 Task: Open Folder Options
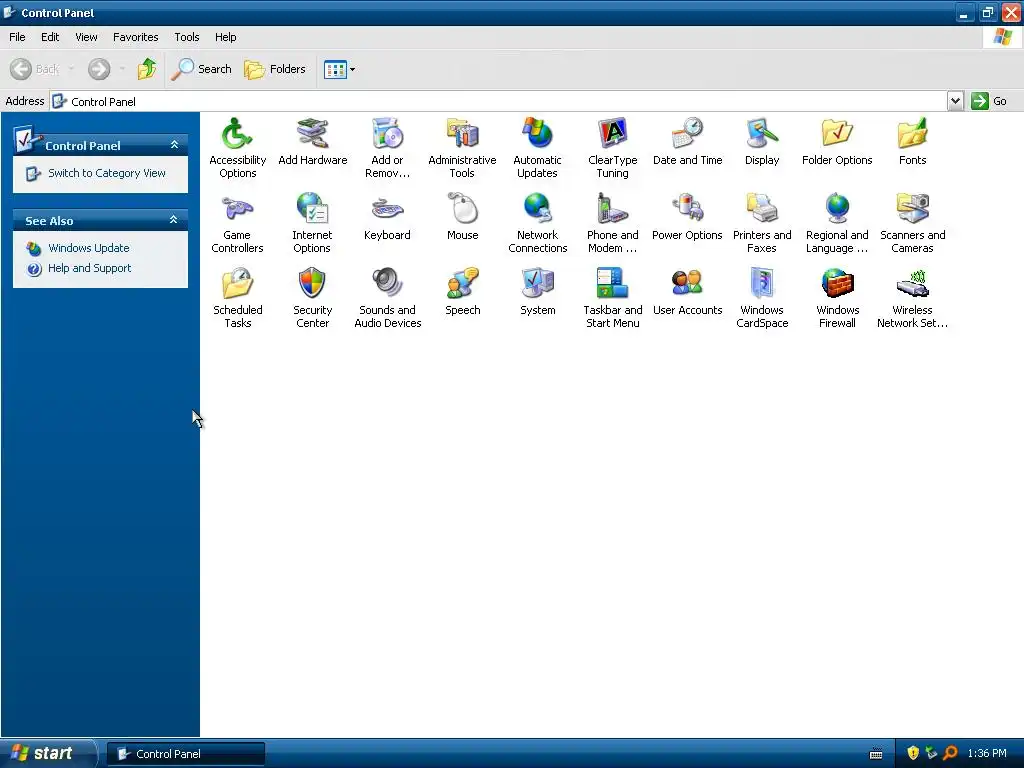pos(837,142)
